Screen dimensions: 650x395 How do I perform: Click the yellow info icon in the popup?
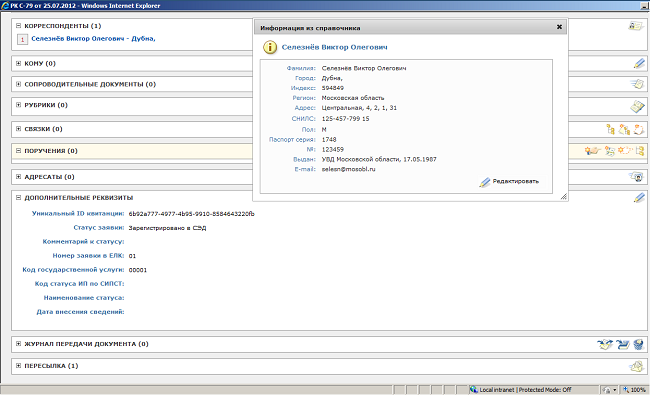click(270, 47)
